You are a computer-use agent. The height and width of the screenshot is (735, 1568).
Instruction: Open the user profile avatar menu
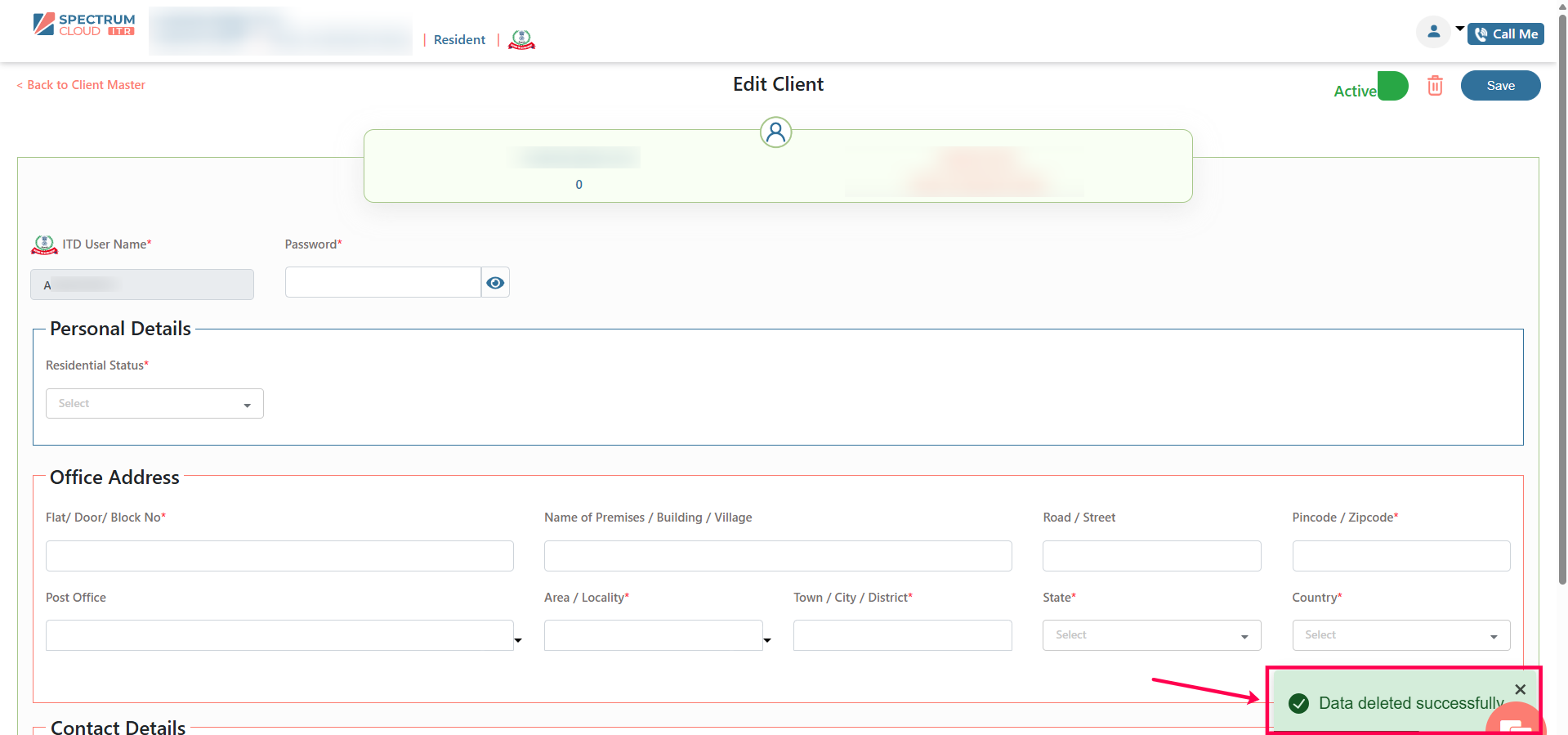(x=1432, y=33)
